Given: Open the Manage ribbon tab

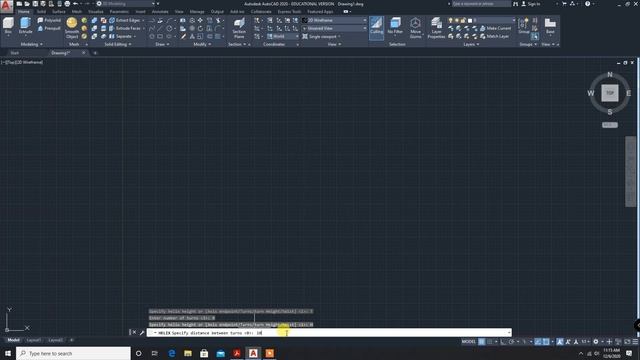Looking at the screenshot, I should pyautogui.click(x=197, y=12).
